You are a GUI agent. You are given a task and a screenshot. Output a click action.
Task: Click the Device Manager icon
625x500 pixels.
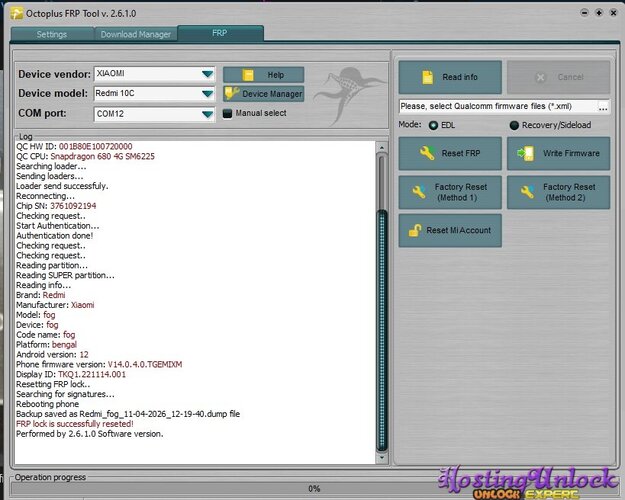point(231,94)
